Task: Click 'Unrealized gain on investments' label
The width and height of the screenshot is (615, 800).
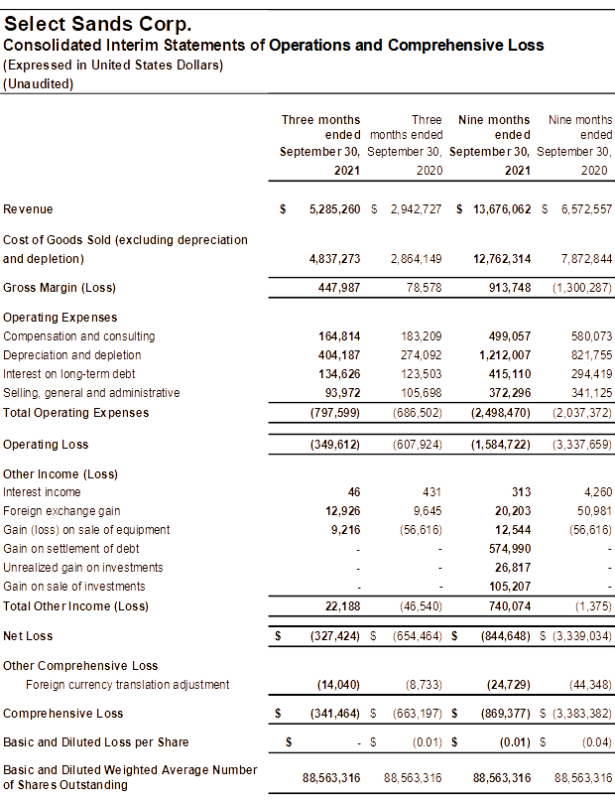Action: (83, 568)
